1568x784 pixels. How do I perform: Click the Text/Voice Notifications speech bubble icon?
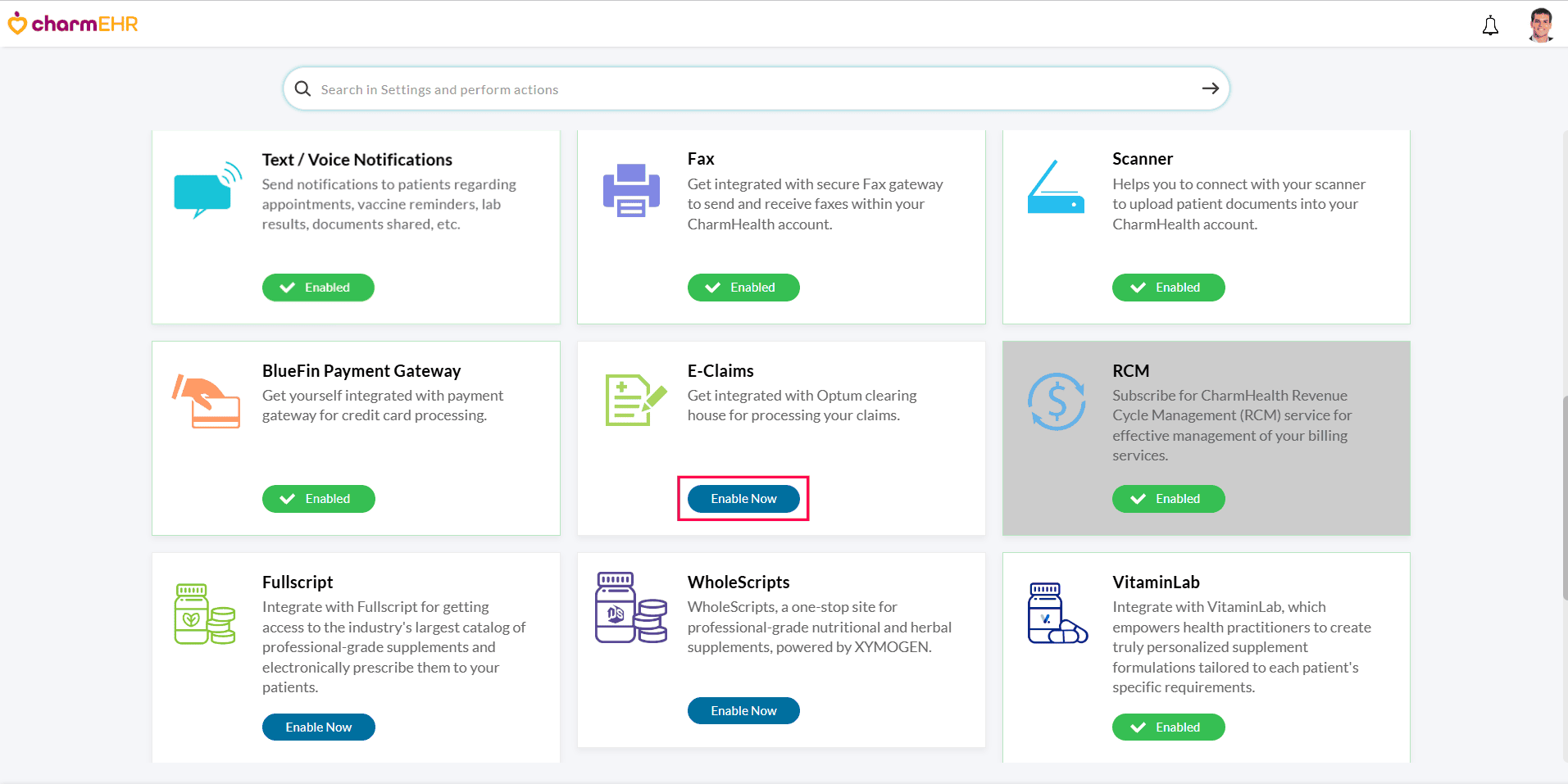pos(206,192)
